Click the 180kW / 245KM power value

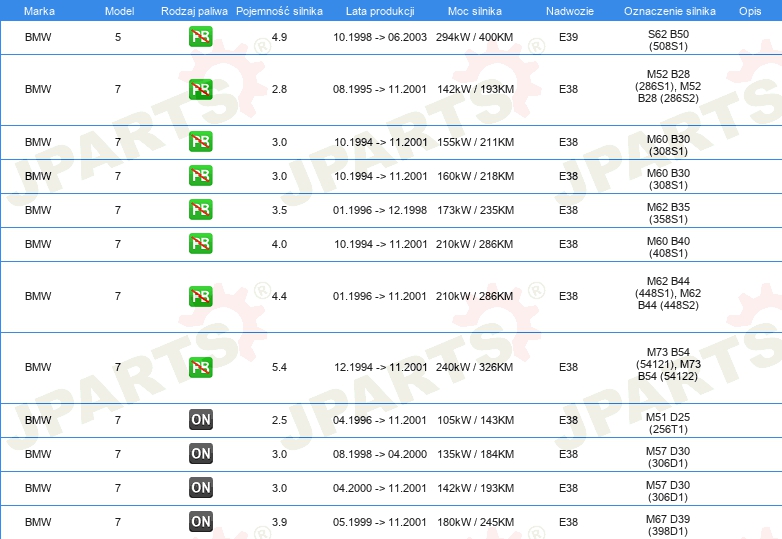point(475,522)
